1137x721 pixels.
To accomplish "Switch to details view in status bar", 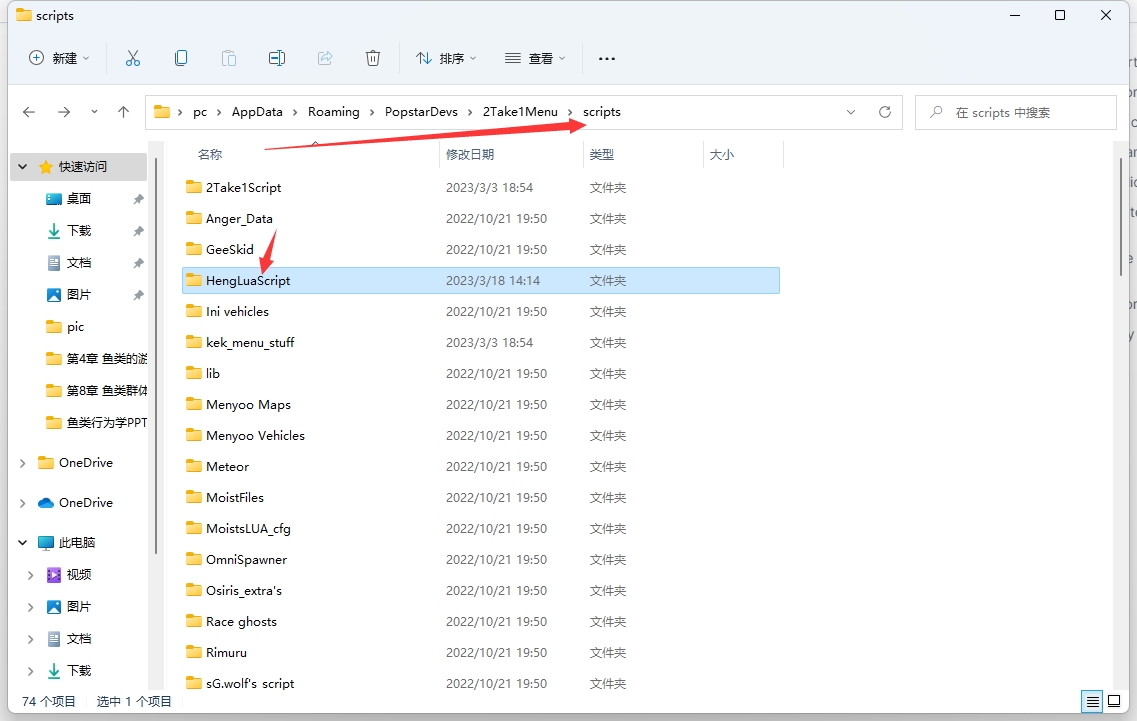I will (1092, 701).
